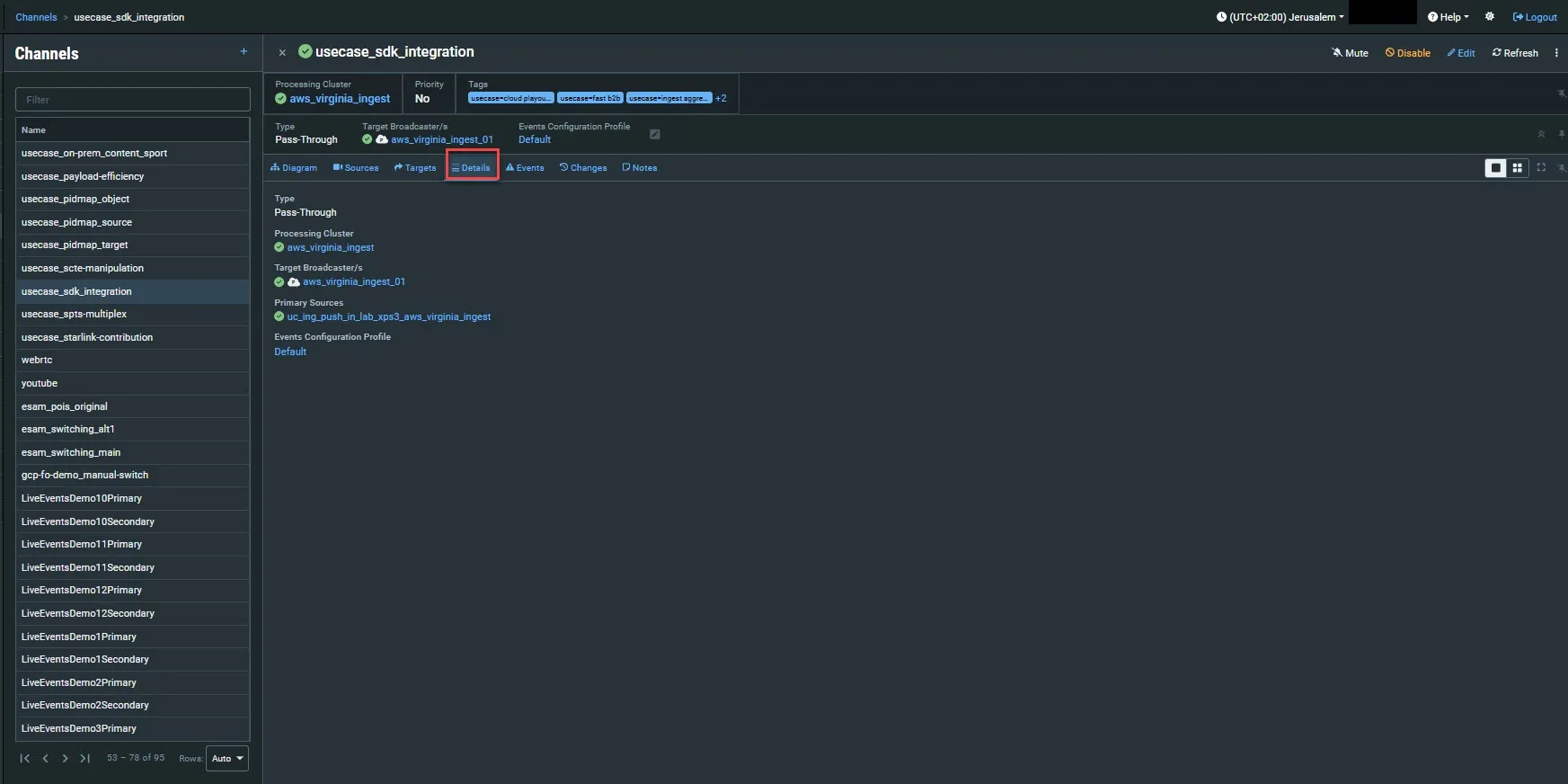Screen dimensions: 1568x784
Task: Select the usecase_spts-multiplex channel row
Action: point(133,314)
